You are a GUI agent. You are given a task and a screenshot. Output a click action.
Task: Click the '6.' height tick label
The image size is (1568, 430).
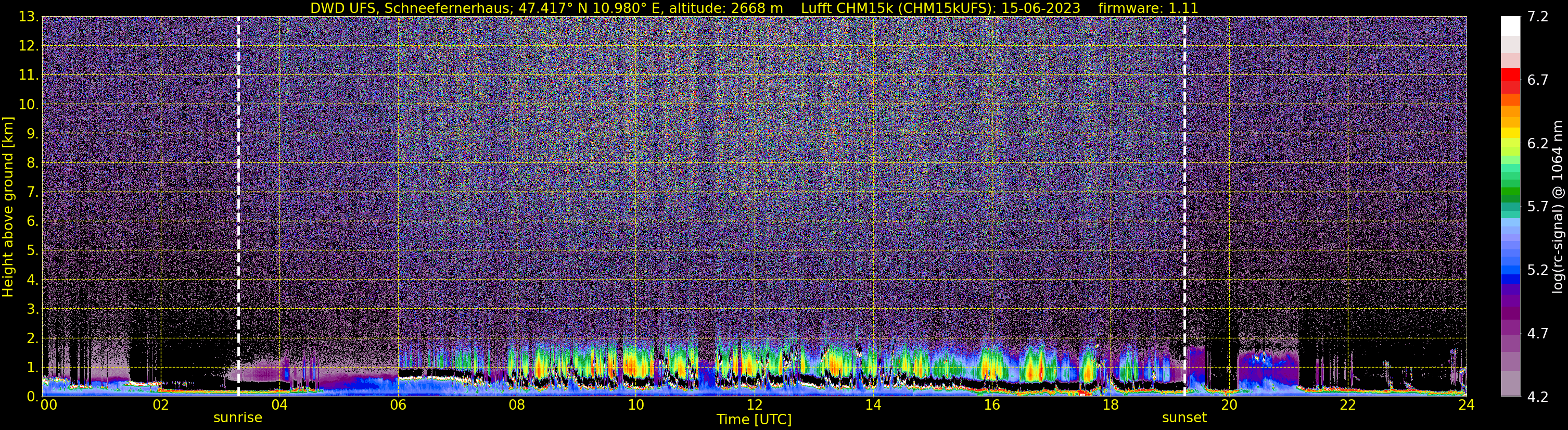click(32, 222)
